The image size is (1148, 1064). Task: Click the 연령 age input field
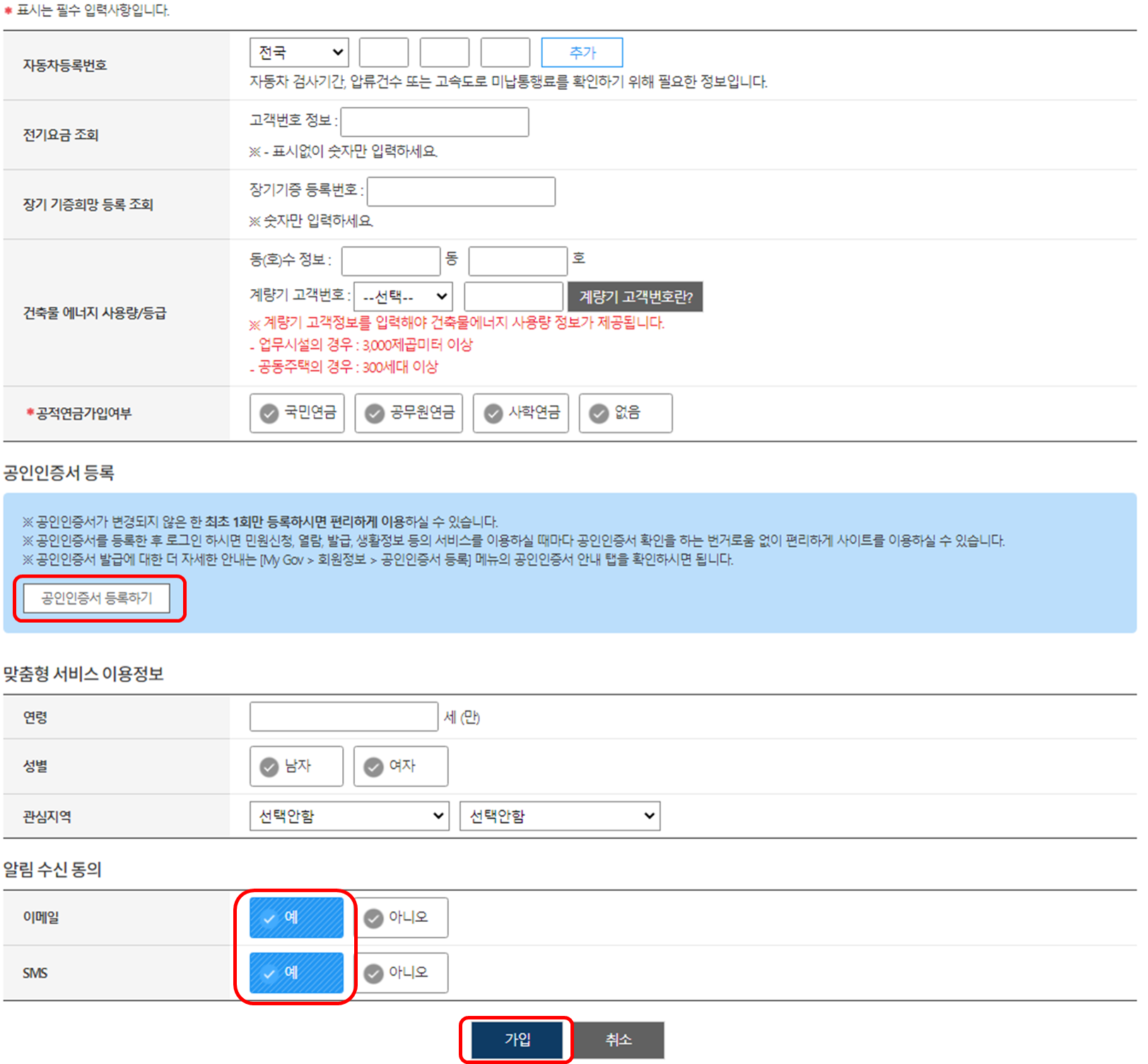point(344,717)
